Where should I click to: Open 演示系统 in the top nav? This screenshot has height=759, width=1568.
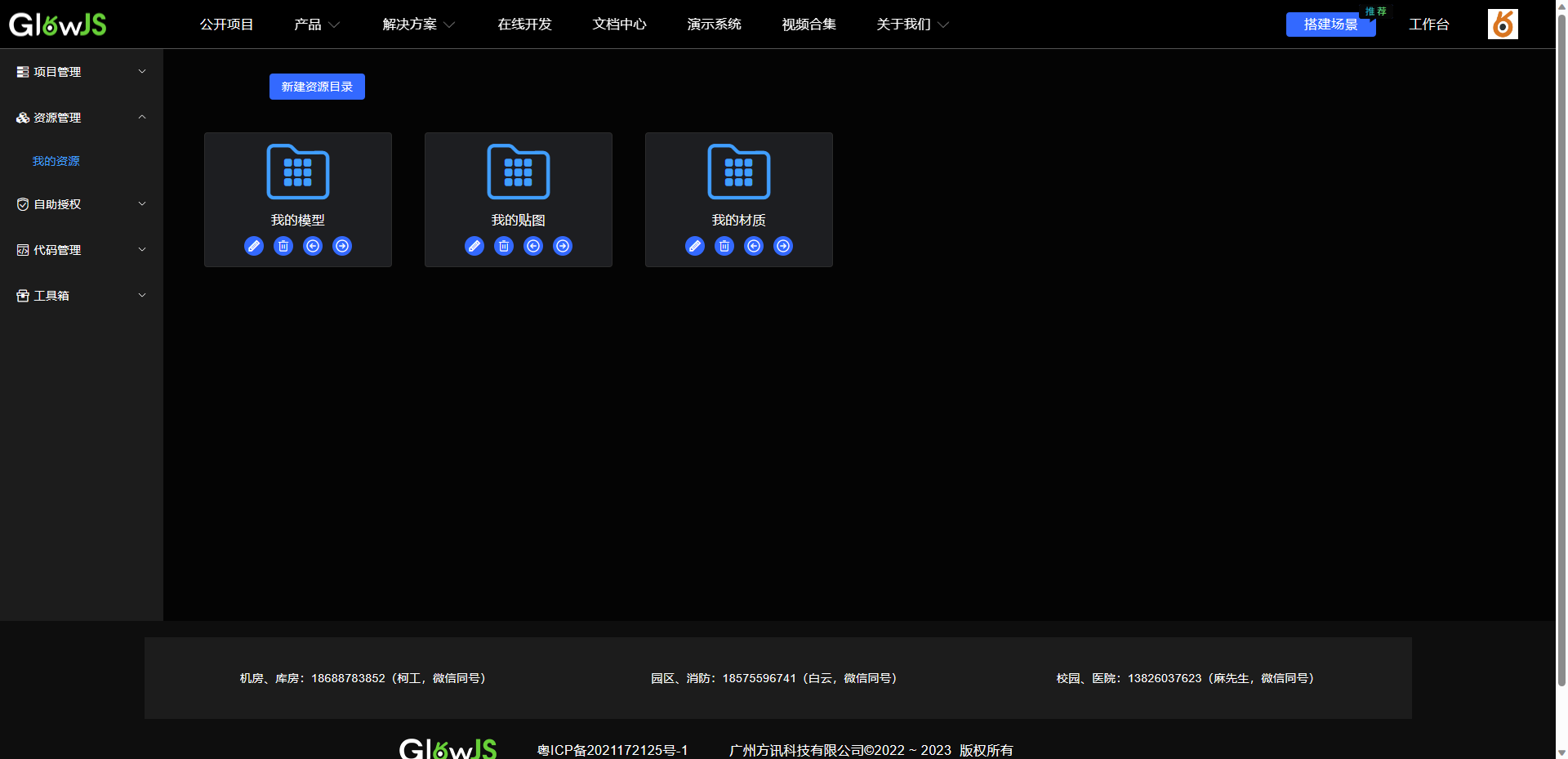tap(715, 25)
